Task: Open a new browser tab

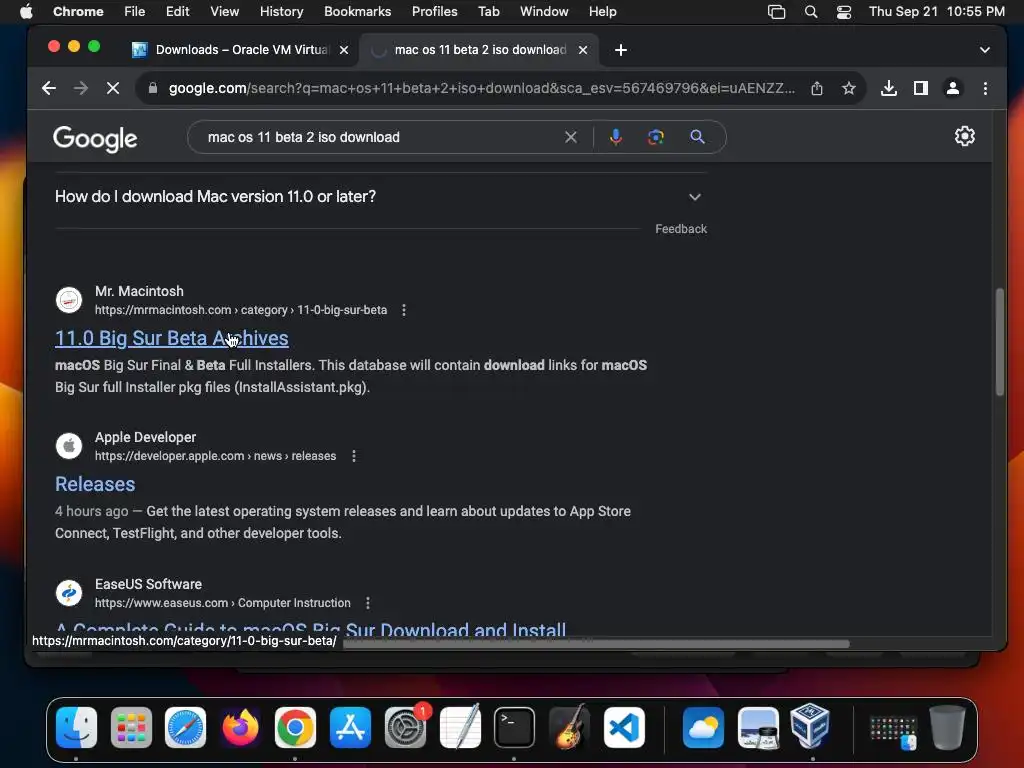Action: (621, 50)
